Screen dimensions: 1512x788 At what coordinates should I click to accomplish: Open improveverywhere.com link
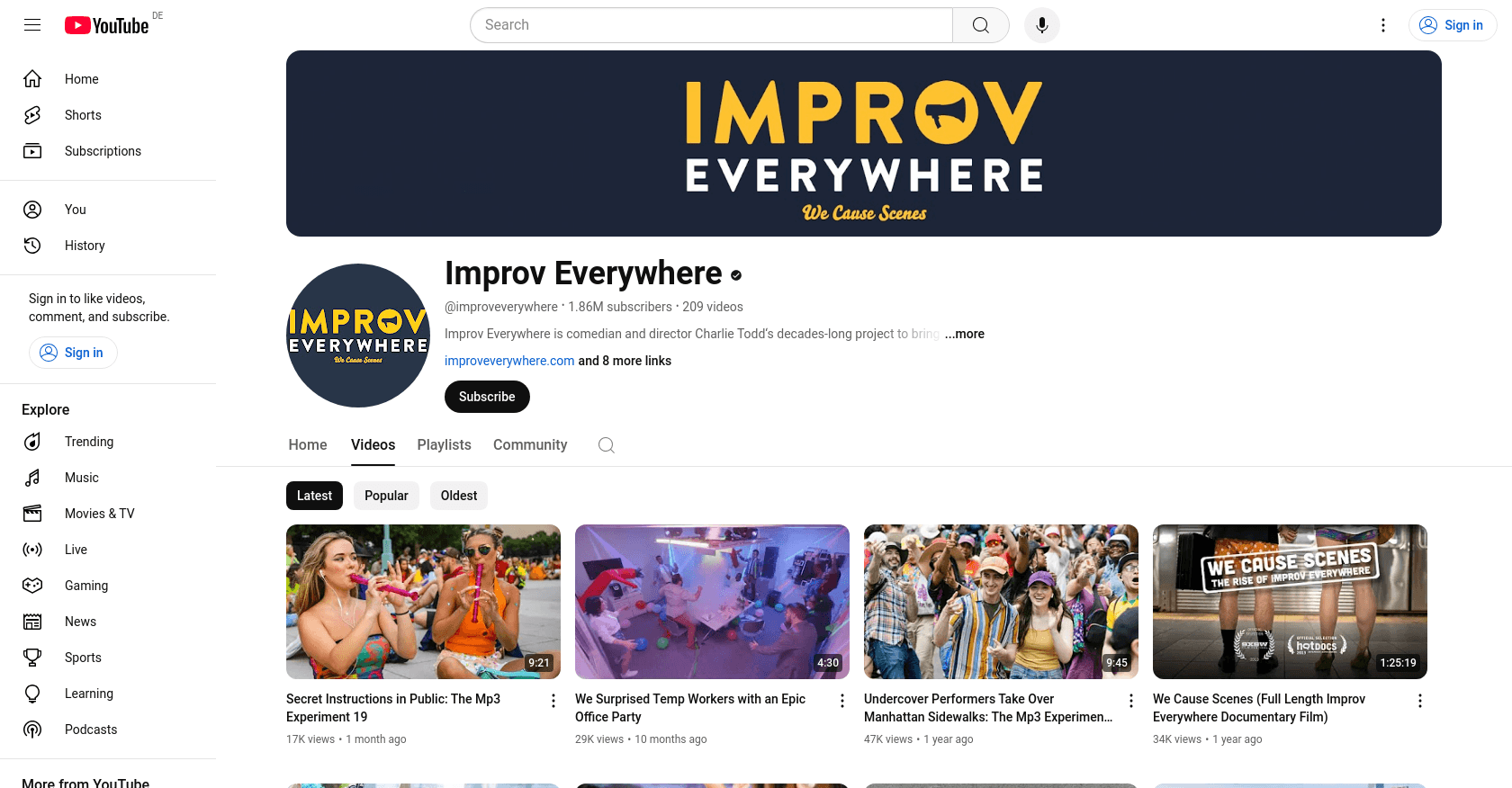pyautogui.click(x=509, y=361)
